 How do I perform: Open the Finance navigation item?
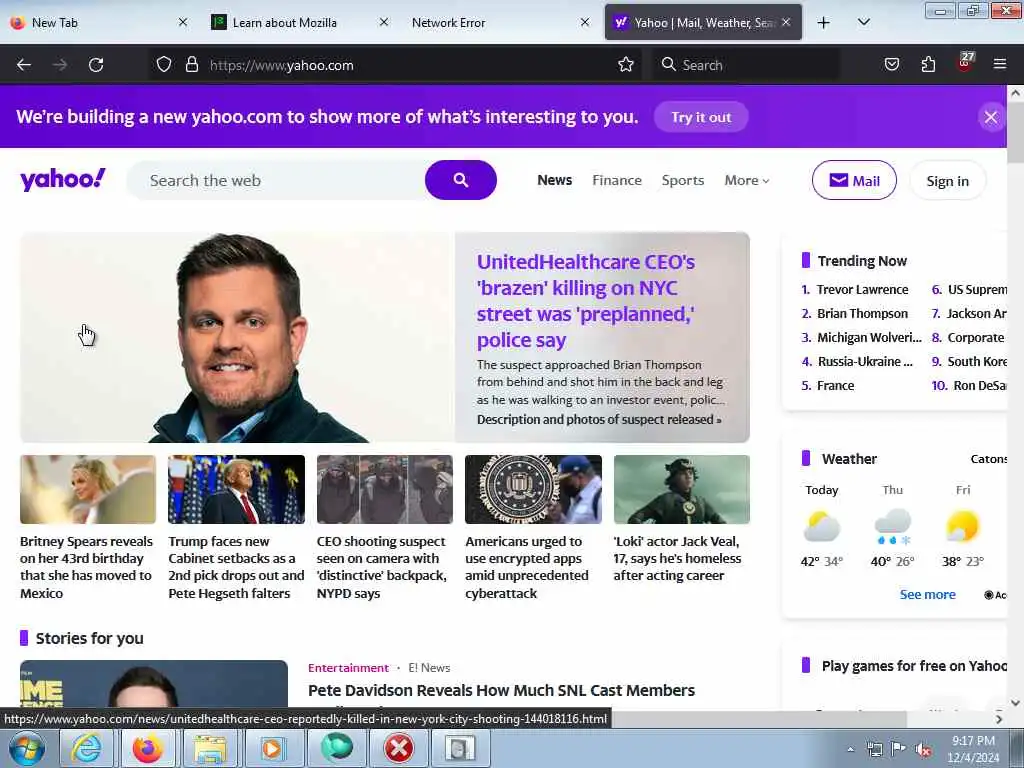(616, 180)
